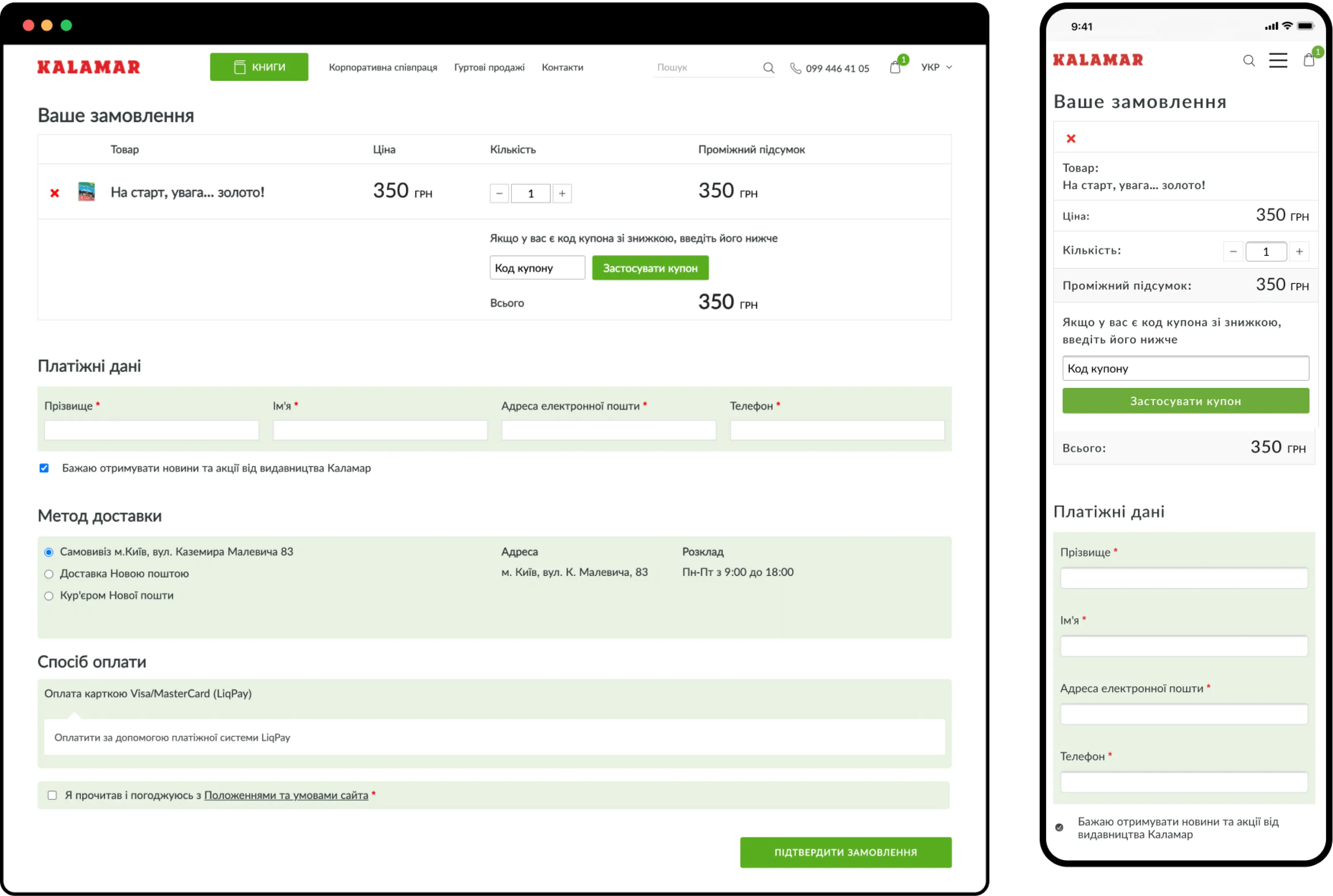Click the phone icon in header

[x=795, y=68]
